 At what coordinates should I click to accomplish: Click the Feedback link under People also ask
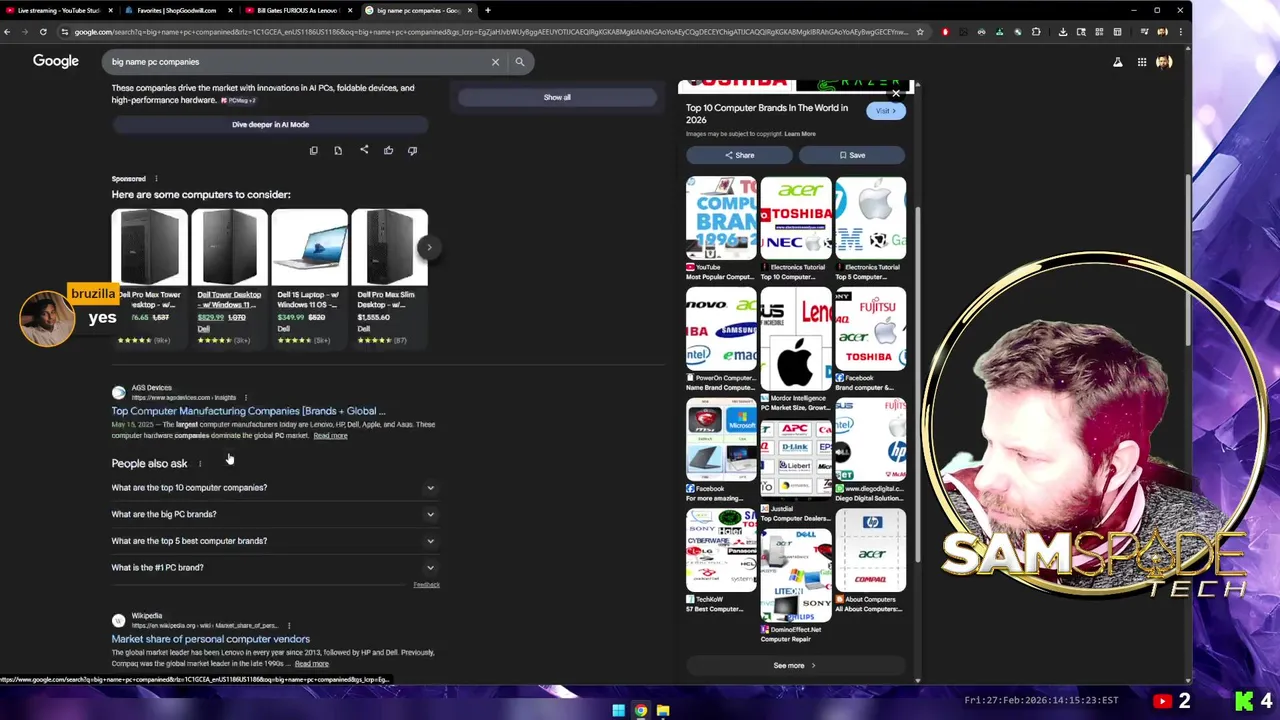[426, 585]
